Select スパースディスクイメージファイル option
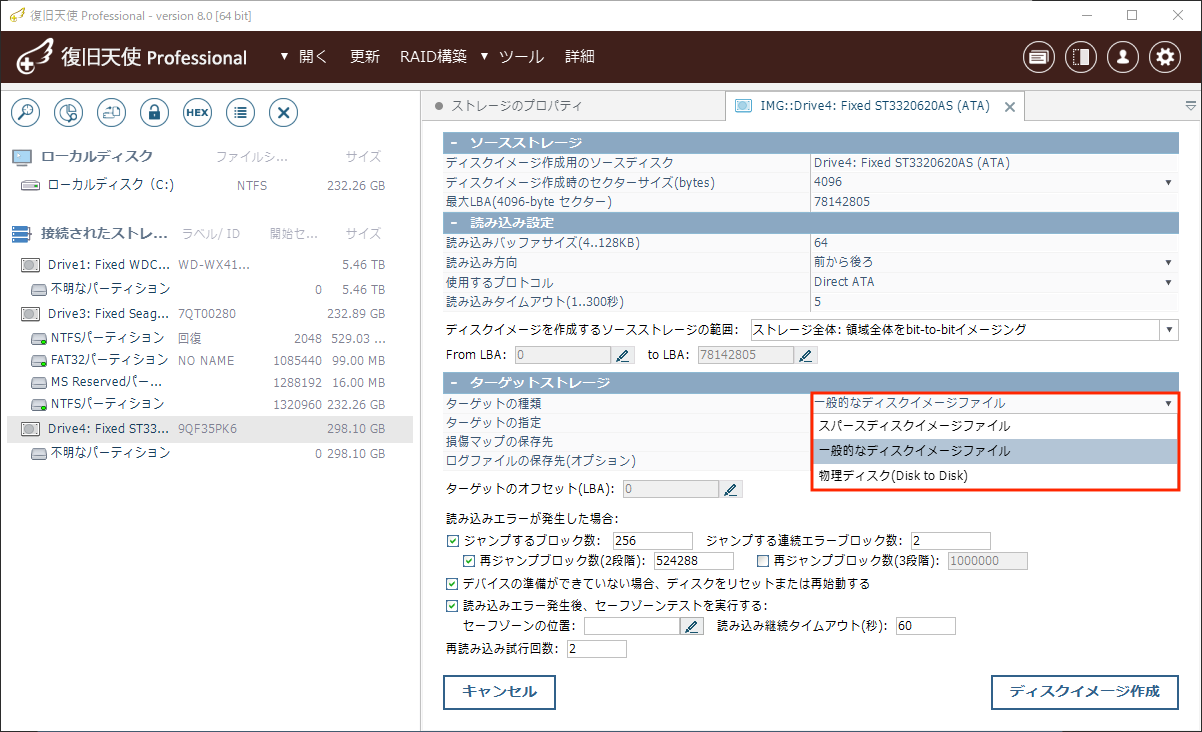1202x732 pixels. [x=995, y=426]
